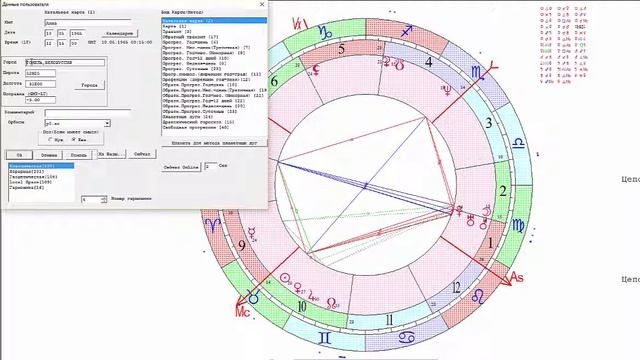Viewport: 640px width, 360px height.
Task: Select the Жен (female) radio button
Action: [x=73, y=140]
